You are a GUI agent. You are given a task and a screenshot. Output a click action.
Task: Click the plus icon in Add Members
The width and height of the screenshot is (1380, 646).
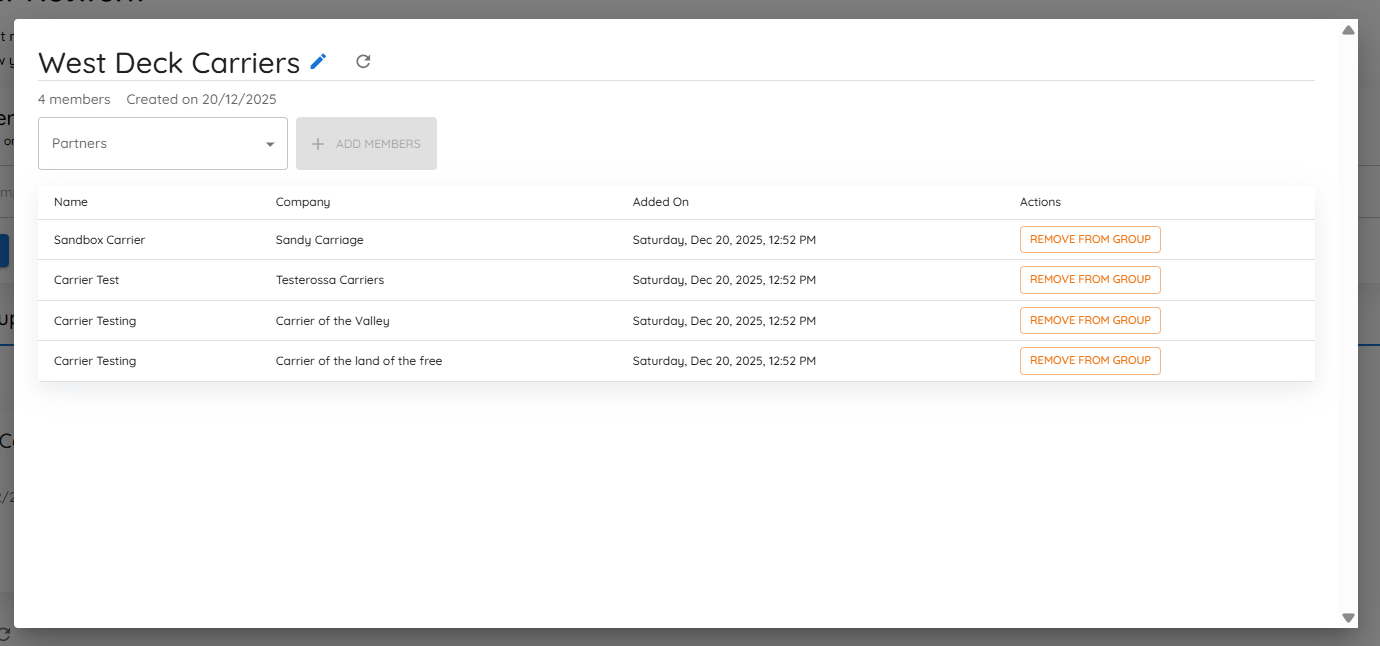[318, 144]
